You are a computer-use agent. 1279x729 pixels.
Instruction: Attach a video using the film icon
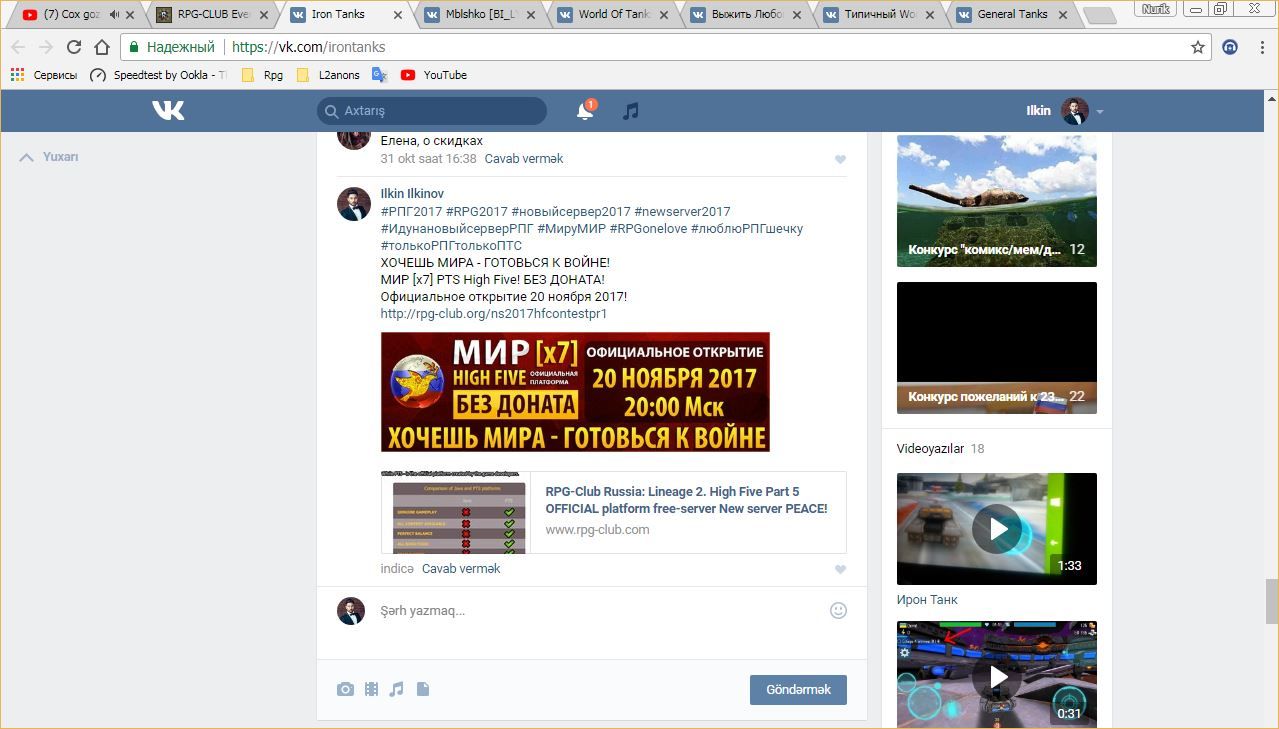371,689
